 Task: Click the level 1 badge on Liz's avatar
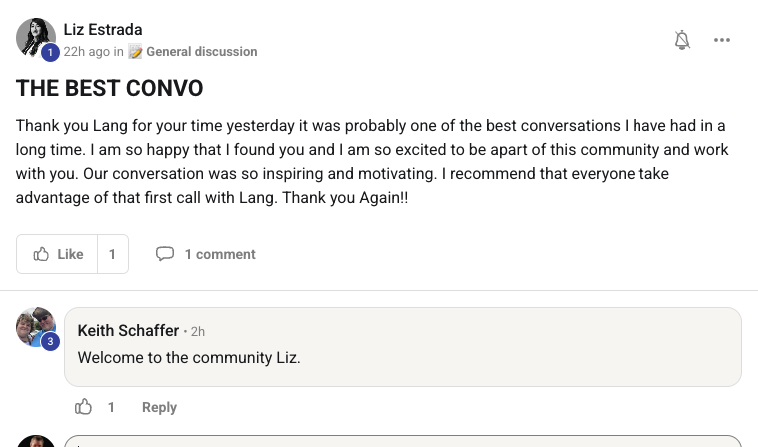tap(50, 53)
